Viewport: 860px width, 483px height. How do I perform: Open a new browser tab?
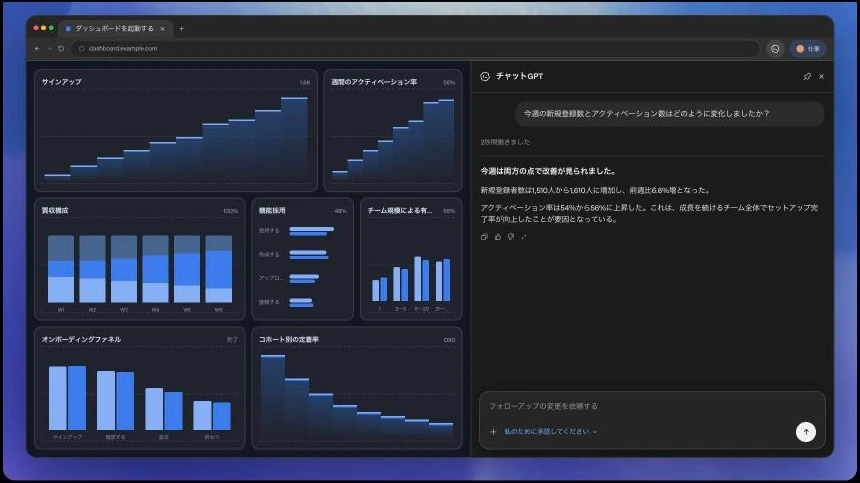click(182, 29)
